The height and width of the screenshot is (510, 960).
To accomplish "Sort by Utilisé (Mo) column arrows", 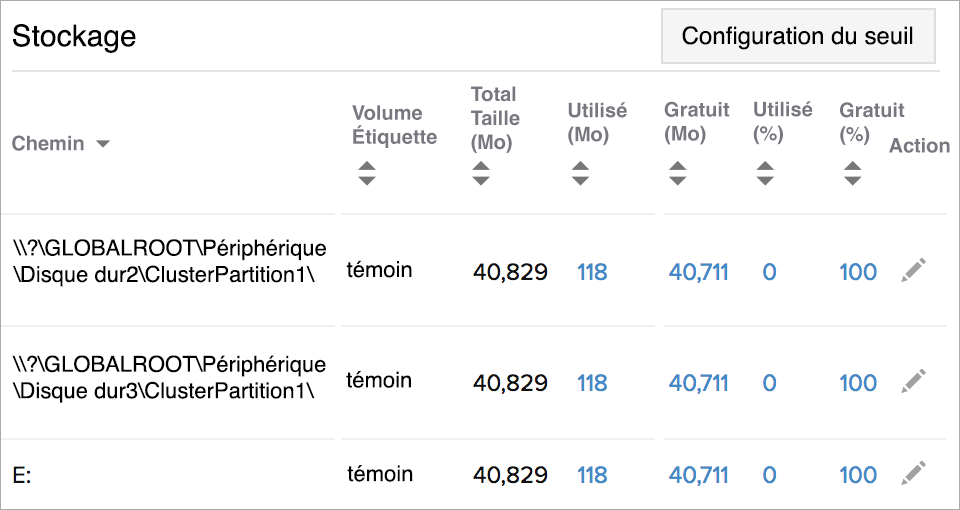I will click(580, 173).
